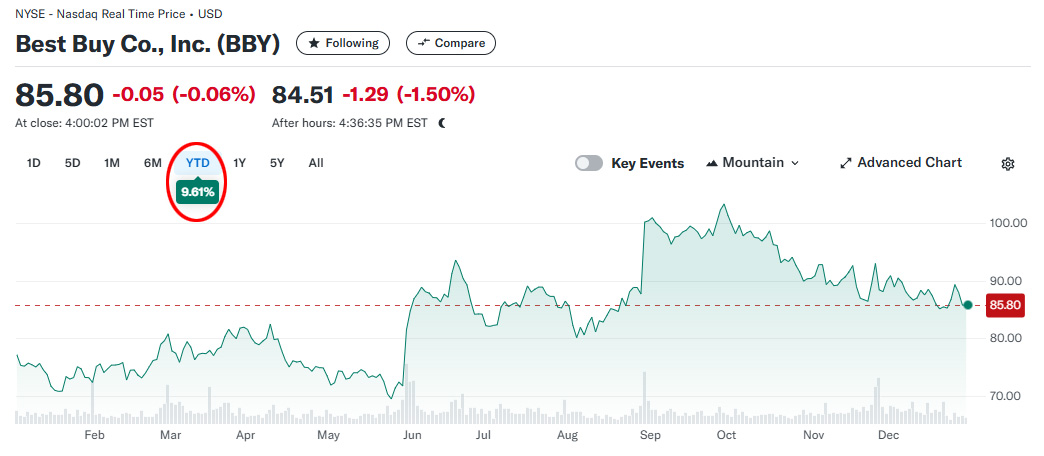Click the At close: 4:00:02 PM EST text
1044x456 pixels.
[85, 123]
